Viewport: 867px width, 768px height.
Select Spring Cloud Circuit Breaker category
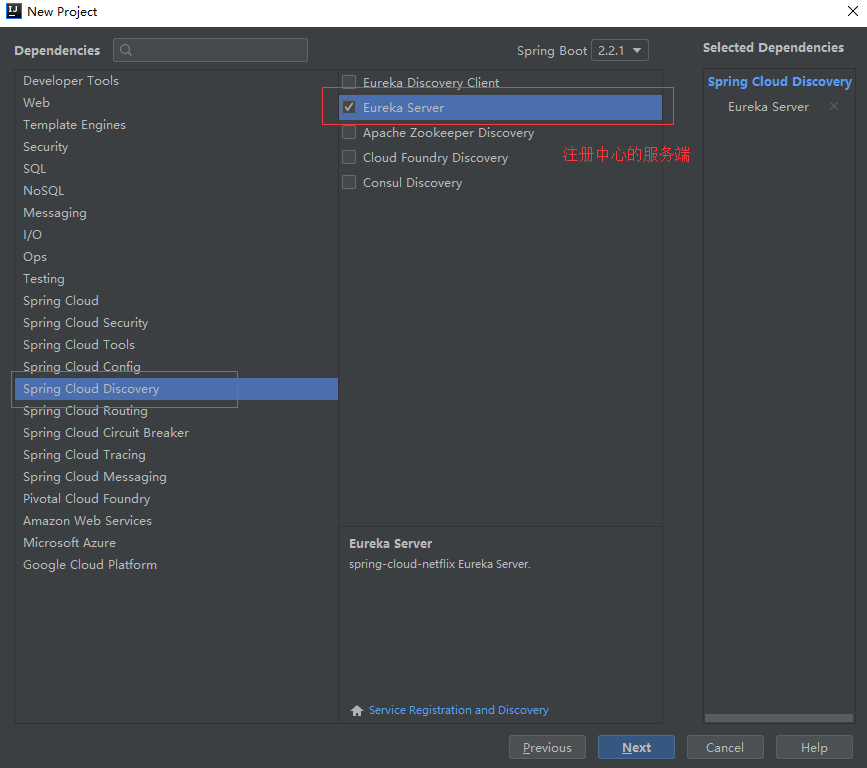coord(176,433)
